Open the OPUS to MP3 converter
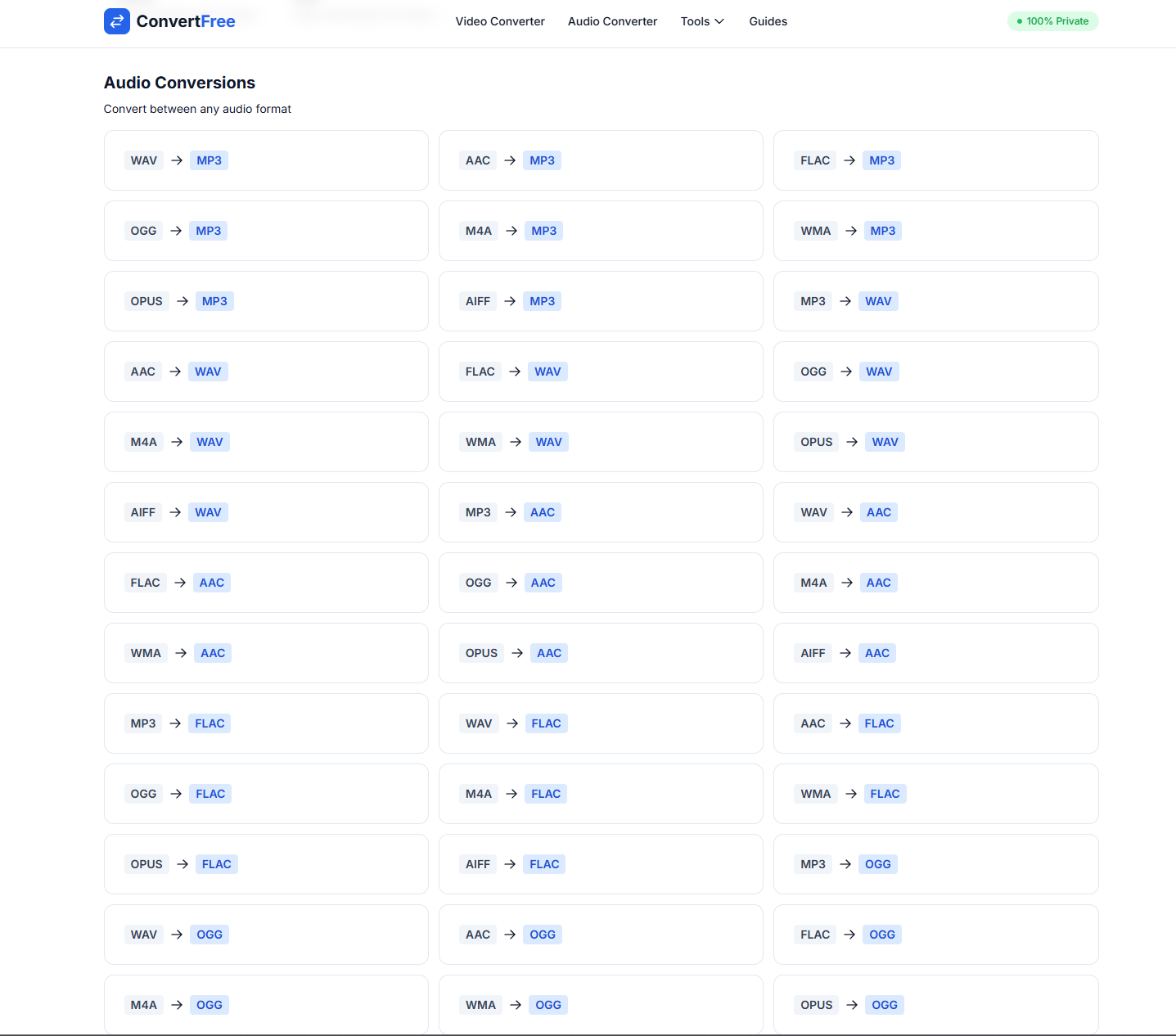Image resolution: width=1176 pixels, height=1036 pixels. 266,301
